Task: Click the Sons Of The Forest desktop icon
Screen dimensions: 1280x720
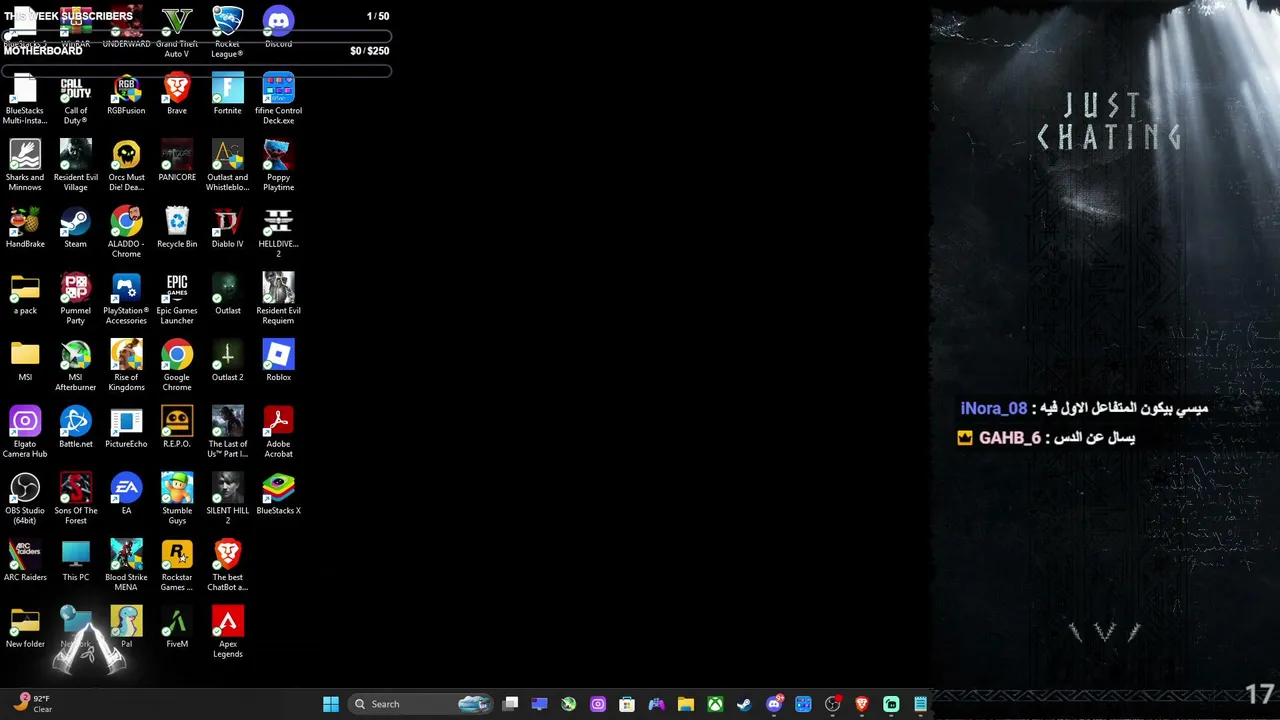Action: coord(76,499)
